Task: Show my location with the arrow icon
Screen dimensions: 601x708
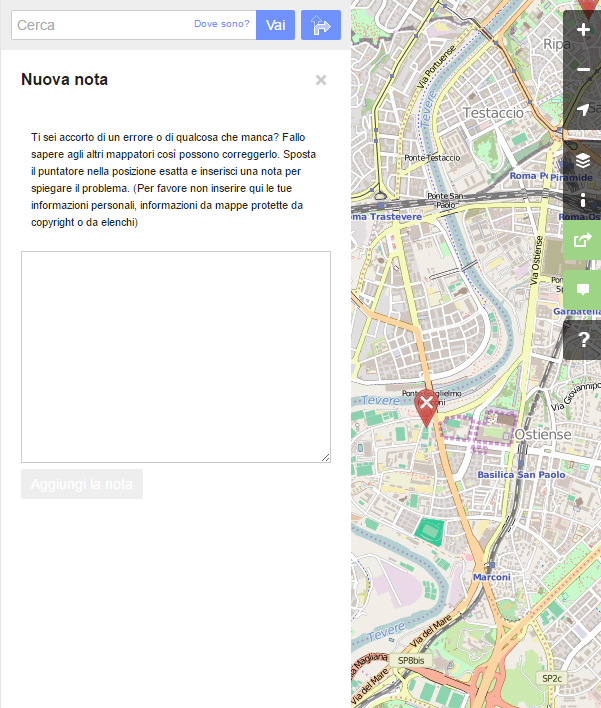Action: coord(583,110)
